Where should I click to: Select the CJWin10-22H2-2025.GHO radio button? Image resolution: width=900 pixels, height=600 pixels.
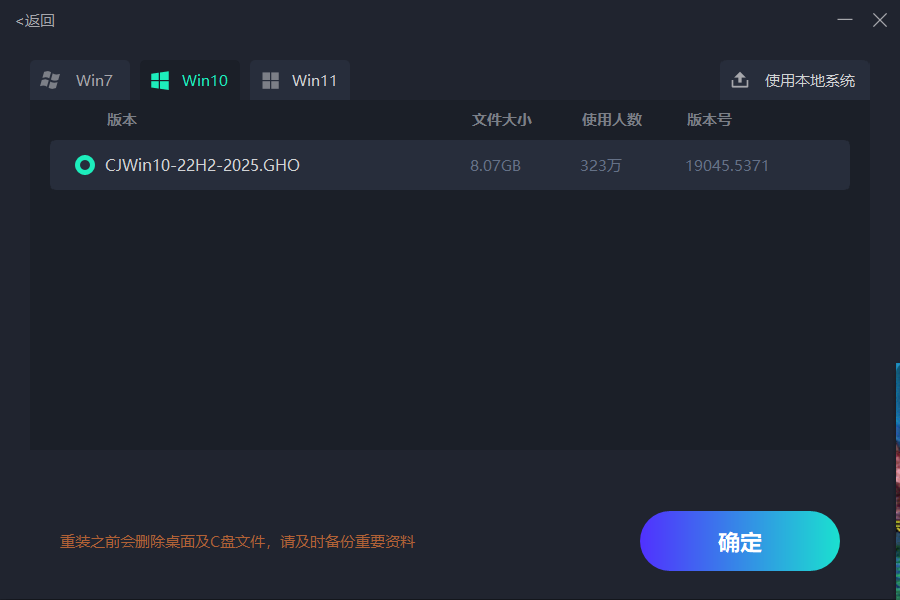pos(85,165)
